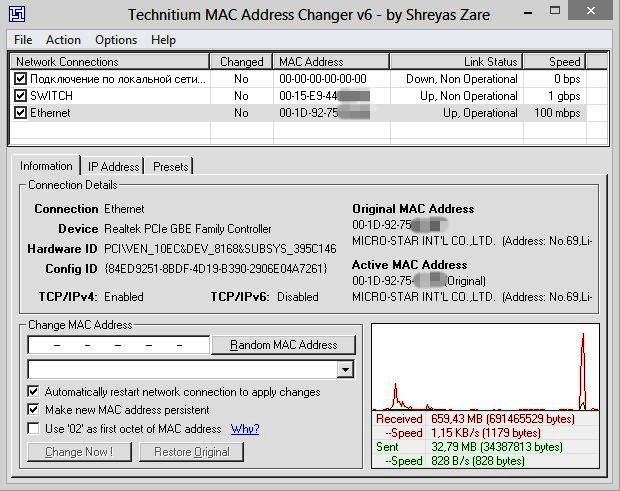Viewport: 620px width, 491px height.
Task: Click the Original MAC Address heading
Action: [x=413, y=208]
